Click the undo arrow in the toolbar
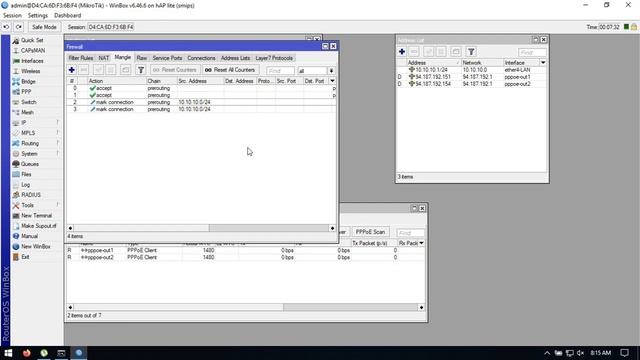 [6, 27]
